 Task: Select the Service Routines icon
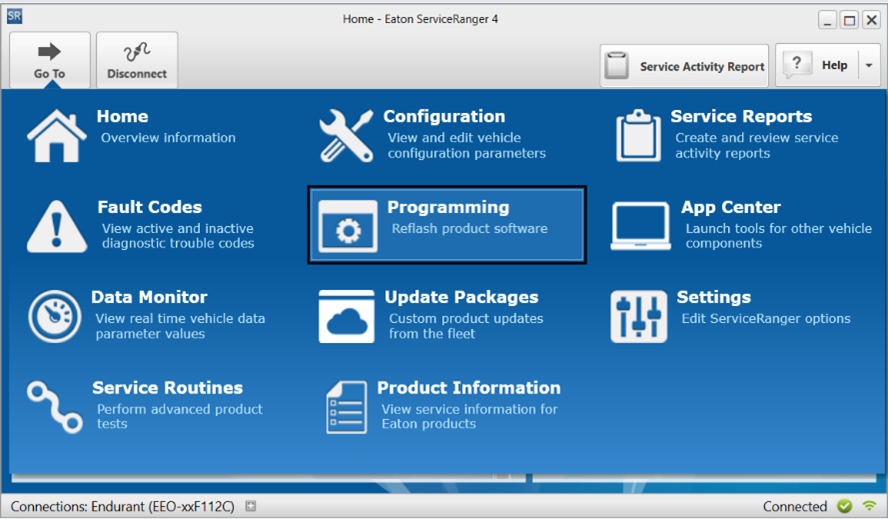click(x=55, y=406)
